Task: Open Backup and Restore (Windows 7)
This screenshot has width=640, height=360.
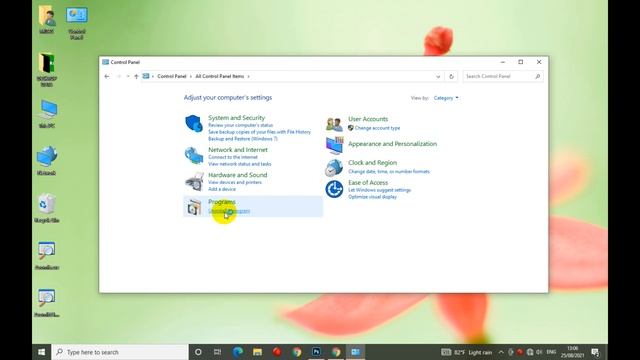Action: click(243, 139)
